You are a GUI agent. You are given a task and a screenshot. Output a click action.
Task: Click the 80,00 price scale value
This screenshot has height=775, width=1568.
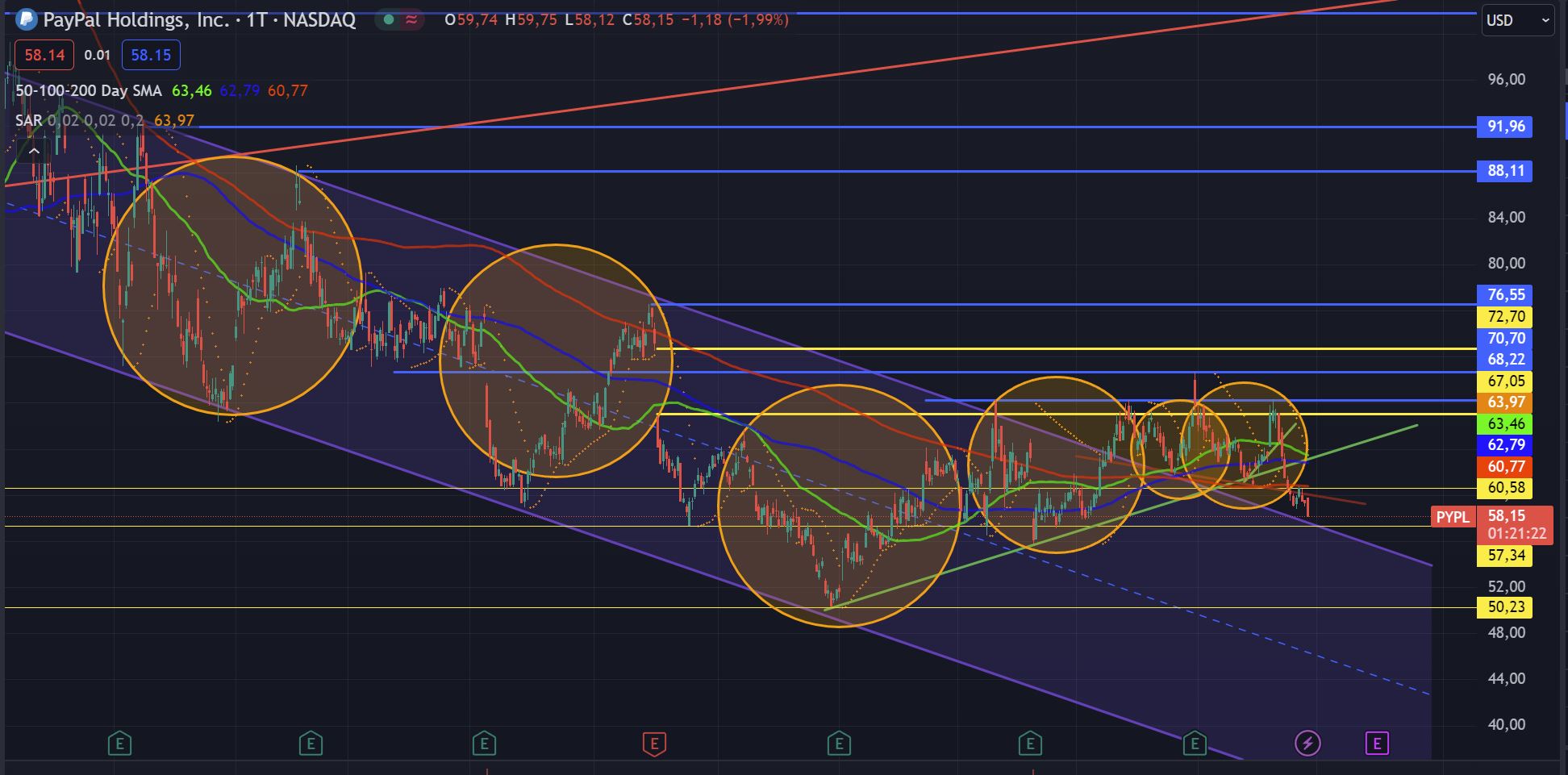[x=1507, y=263]
